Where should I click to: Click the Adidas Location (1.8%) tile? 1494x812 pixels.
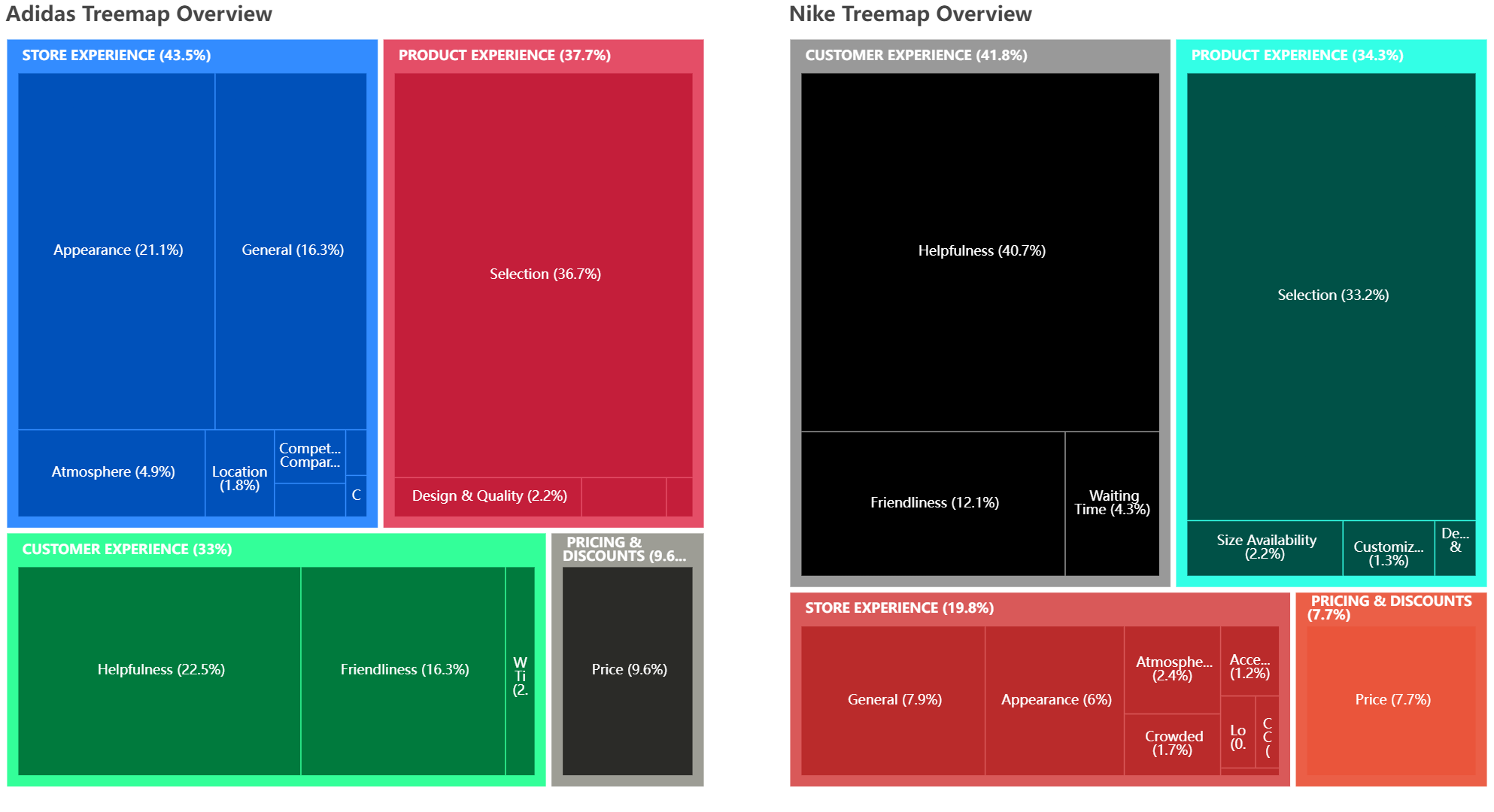(240, 473)
